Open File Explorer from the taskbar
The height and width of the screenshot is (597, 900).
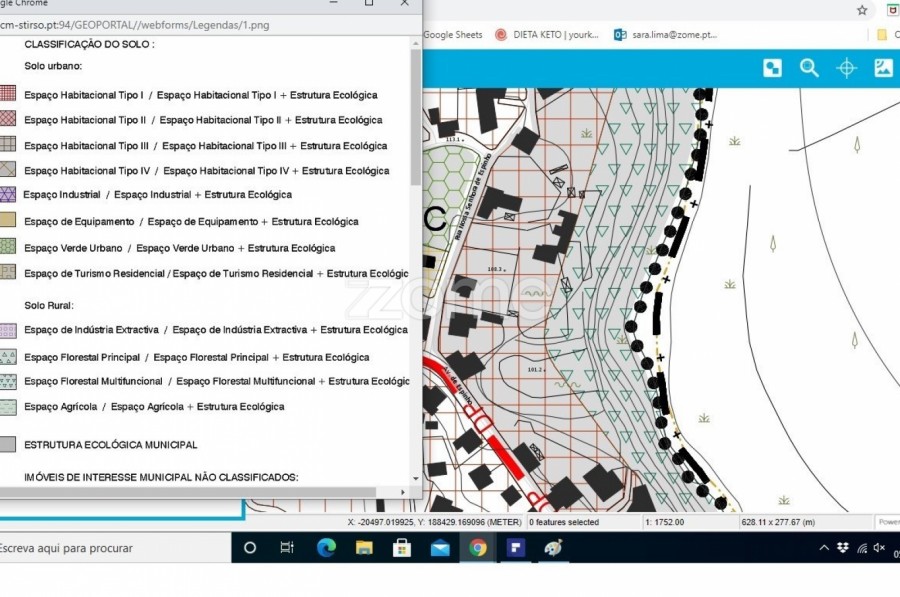pyautogui.click(x=364, y=548)
